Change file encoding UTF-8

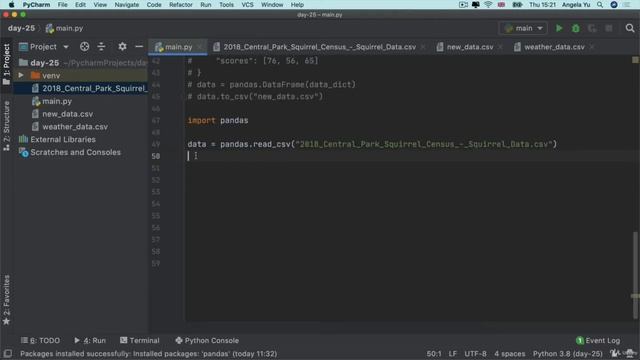(475, 353)
